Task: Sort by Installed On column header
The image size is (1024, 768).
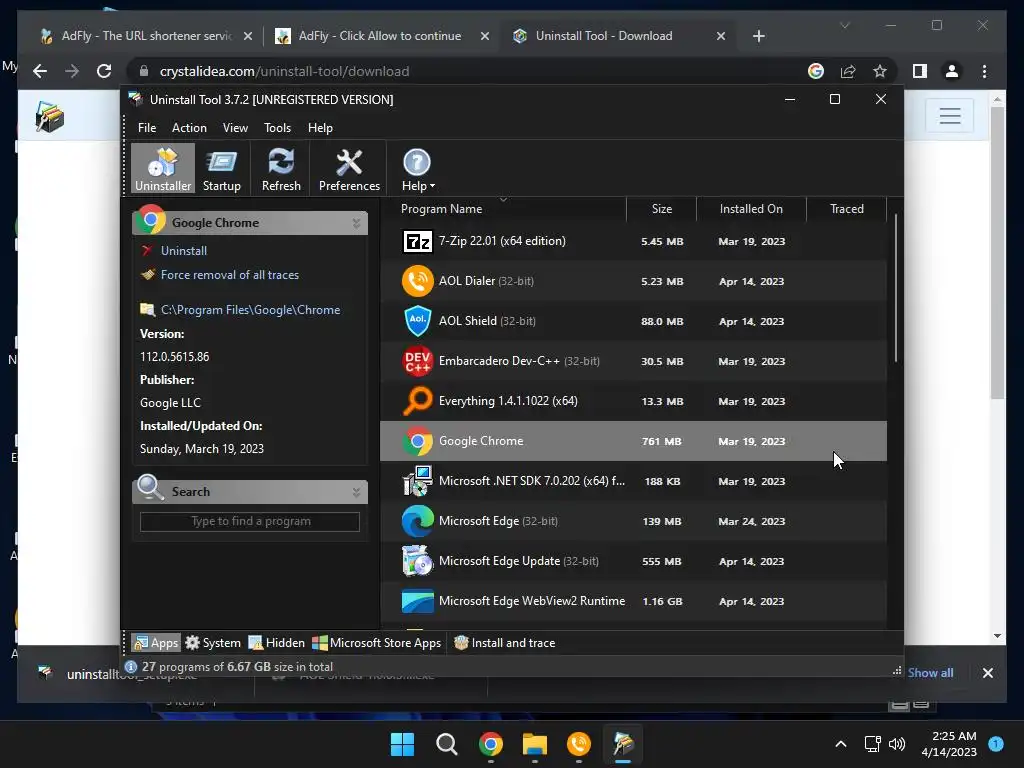Action: (x=751, y=209)
